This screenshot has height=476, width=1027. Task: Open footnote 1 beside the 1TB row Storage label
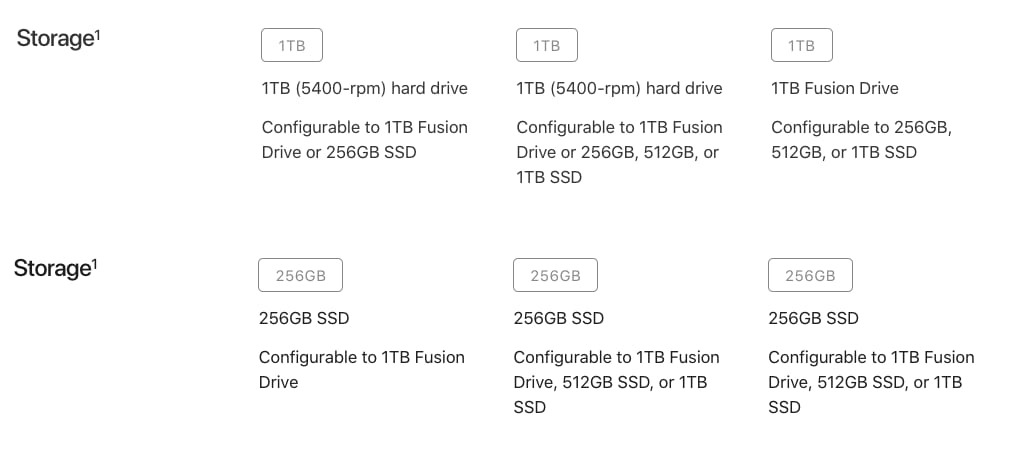[98, 34]
